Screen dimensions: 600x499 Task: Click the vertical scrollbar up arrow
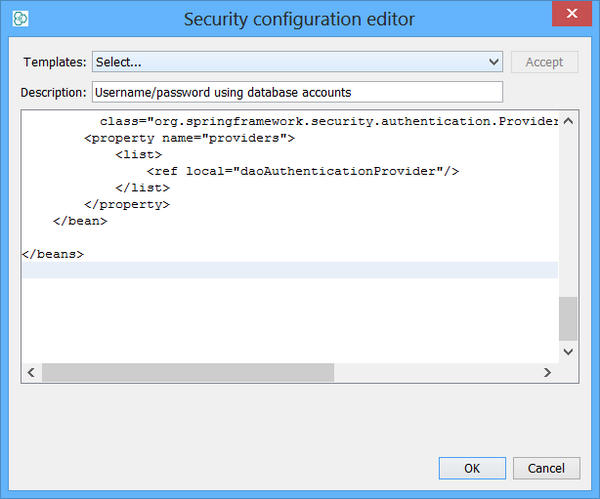[x=568, y=122]
